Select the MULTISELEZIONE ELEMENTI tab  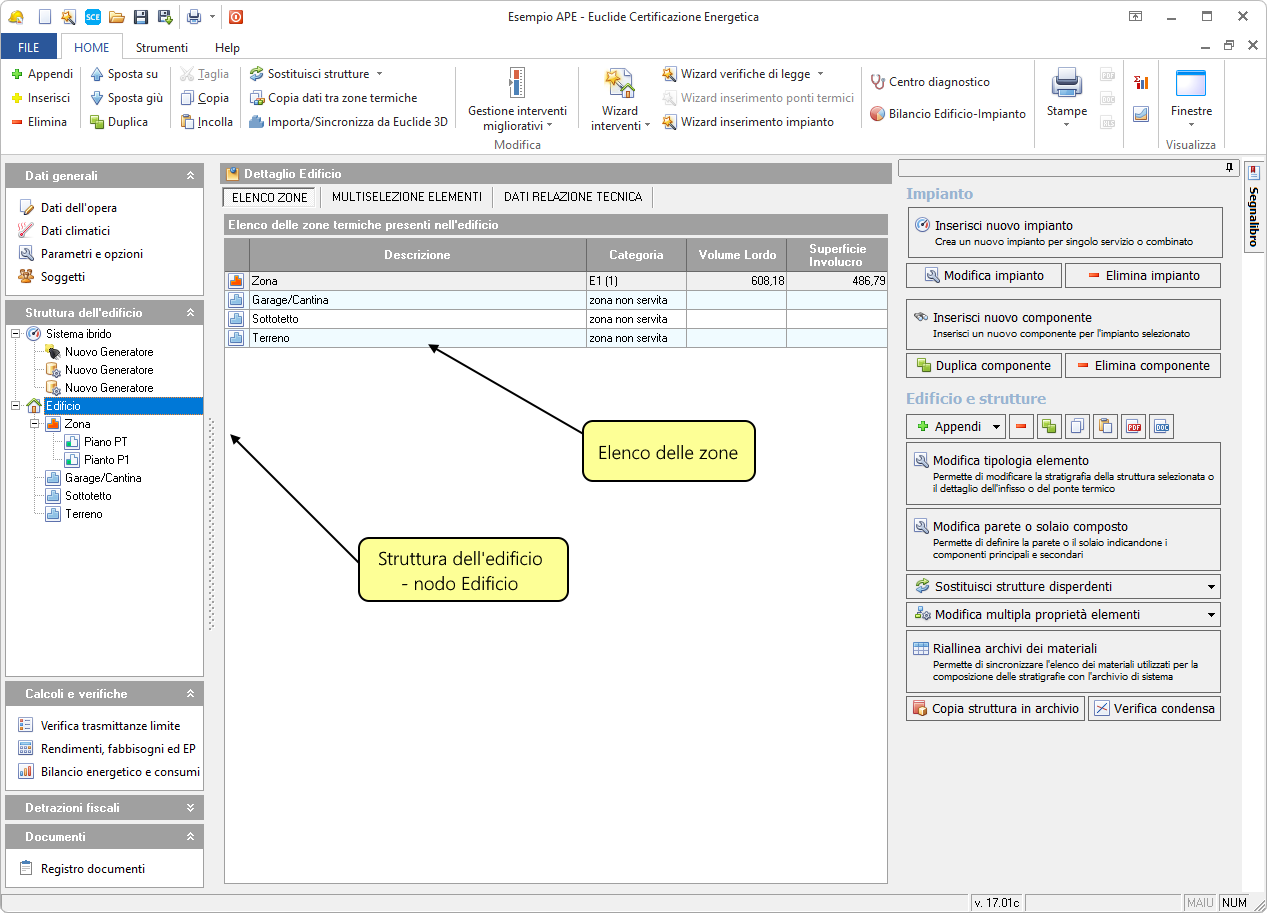pyautogui.click(x=406, y=197)
